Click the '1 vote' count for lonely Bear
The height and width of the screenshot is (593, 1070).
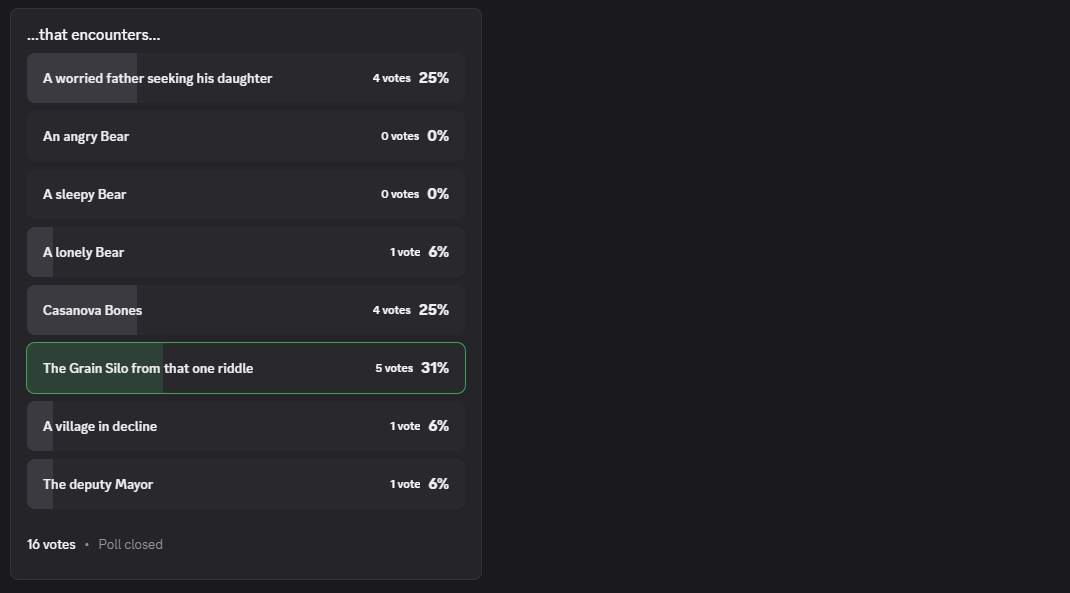click(x=405, y=252)
